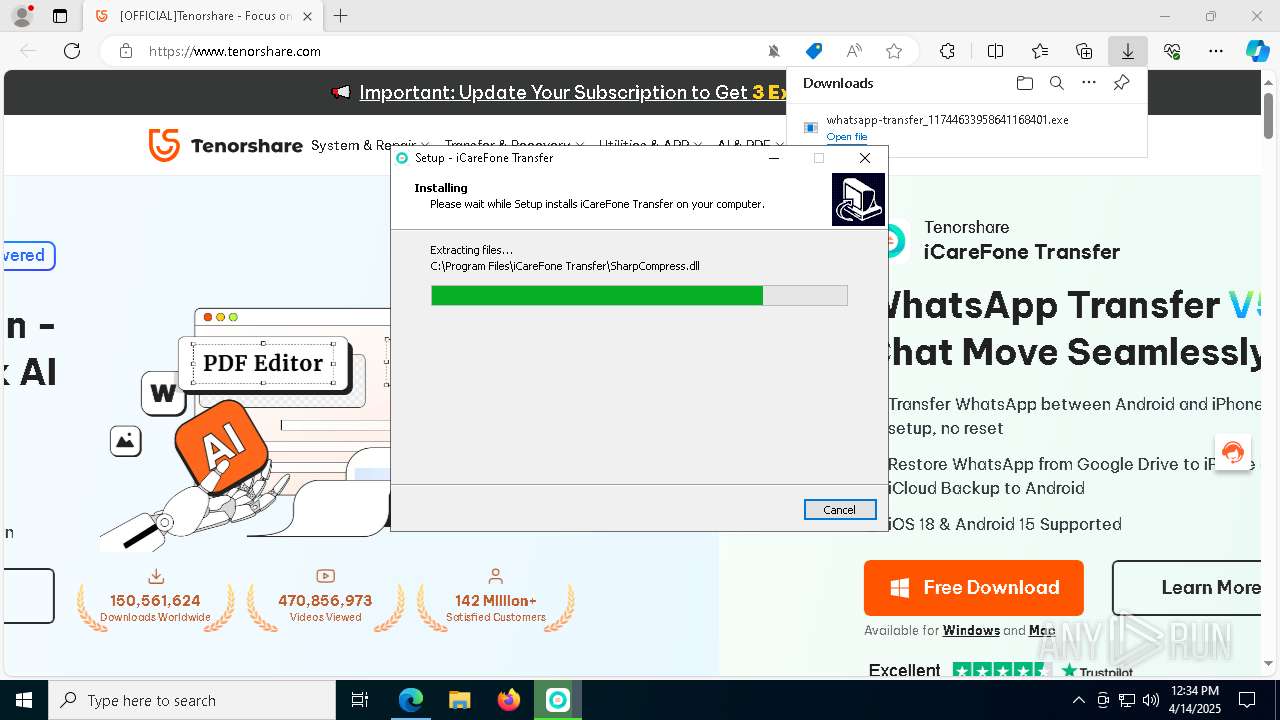Image resolution: width=1280 pixels, height=720 pixels.
Task: Click the taskbar search box
Action: [192, 700]
